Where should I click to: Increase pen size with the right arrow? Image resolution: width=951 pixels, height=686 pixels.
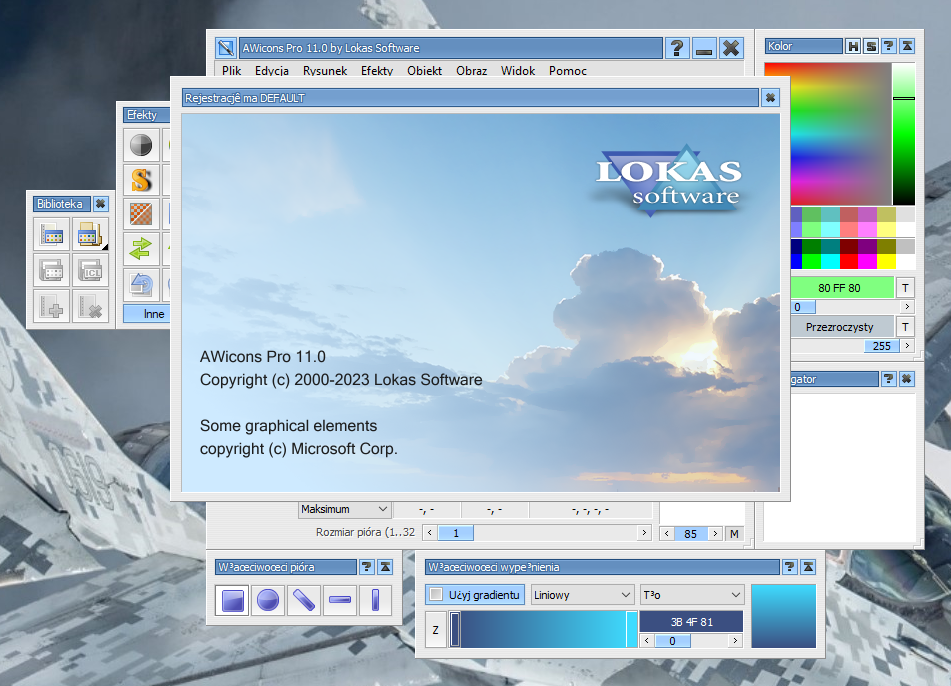point(644,533)
